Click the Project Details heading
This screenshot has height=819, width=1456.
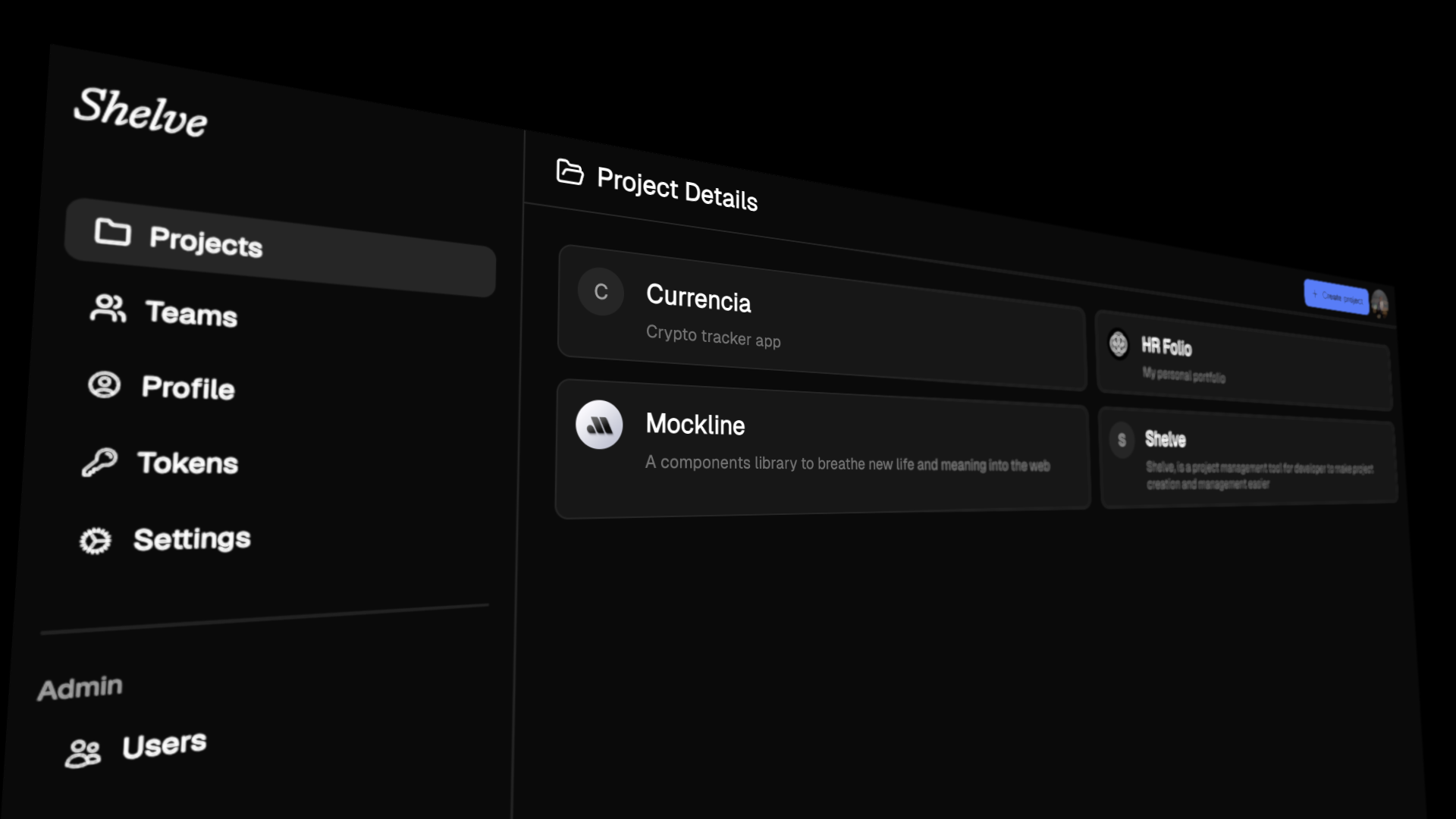677,189
